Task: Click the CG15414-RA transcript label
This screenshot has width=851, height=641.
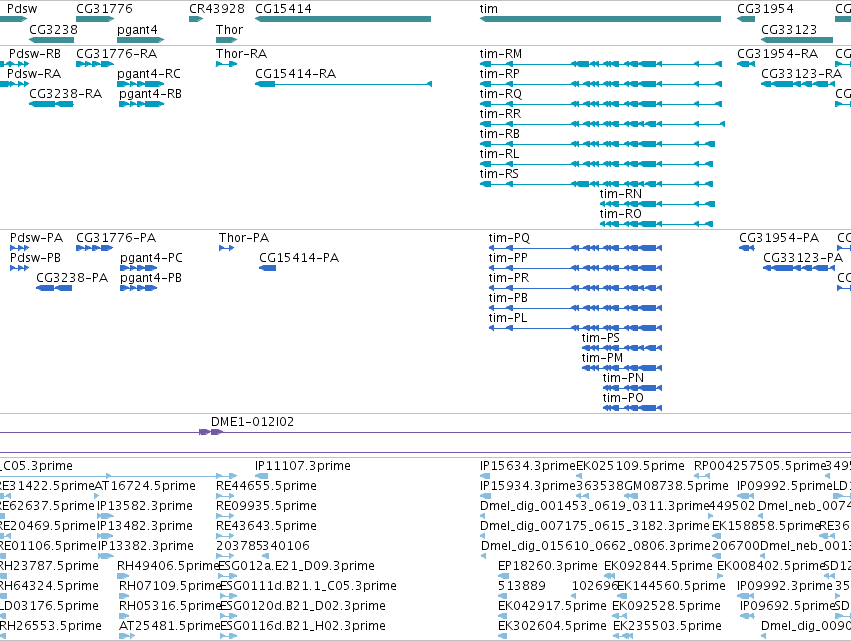Action: [295, 74]
